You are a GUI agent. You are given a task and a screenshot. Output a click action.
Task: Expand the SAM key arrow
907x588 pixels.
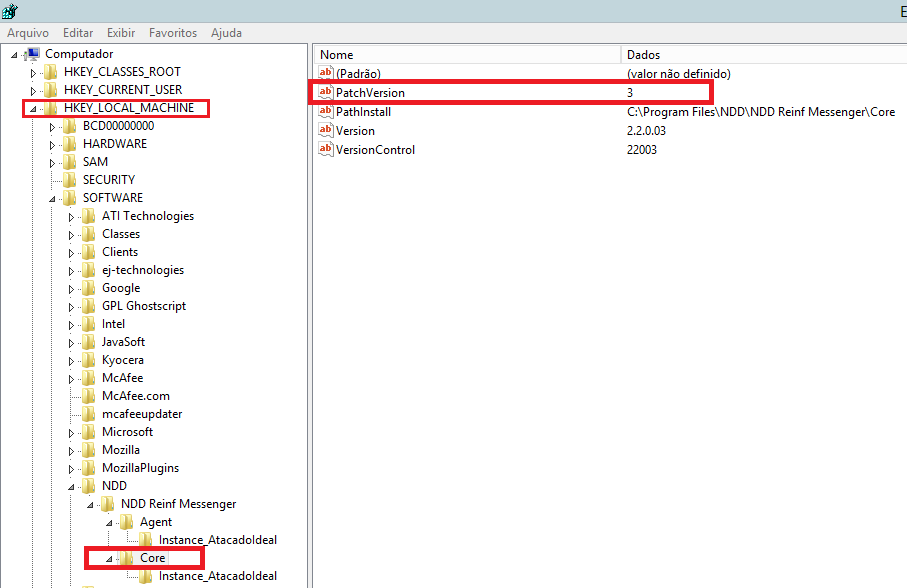tap(52, 163)
